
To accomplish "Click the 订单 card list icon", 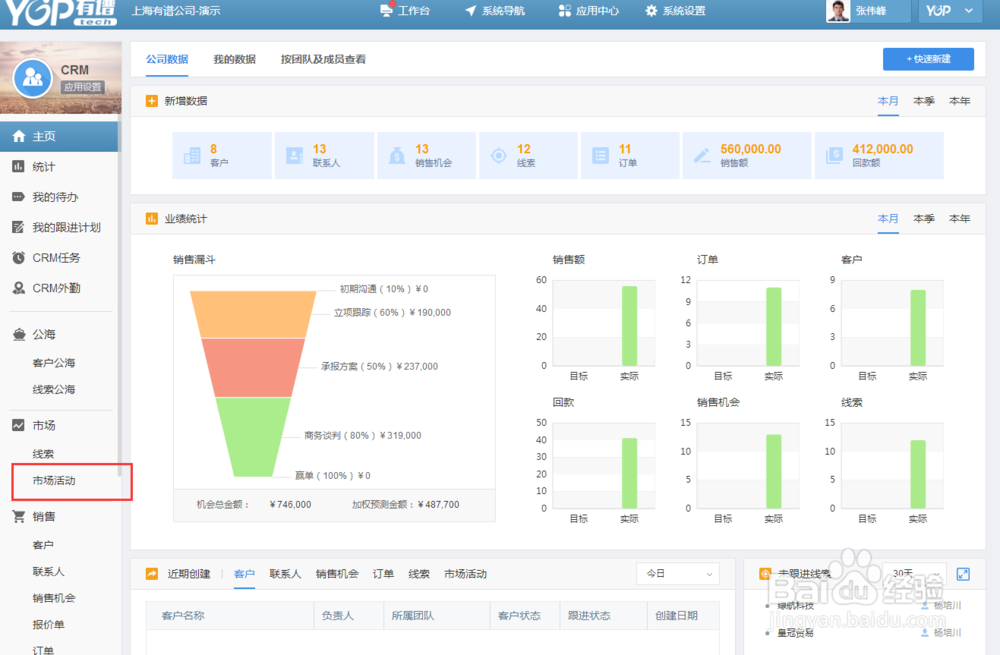I will [x=600, y=156].
